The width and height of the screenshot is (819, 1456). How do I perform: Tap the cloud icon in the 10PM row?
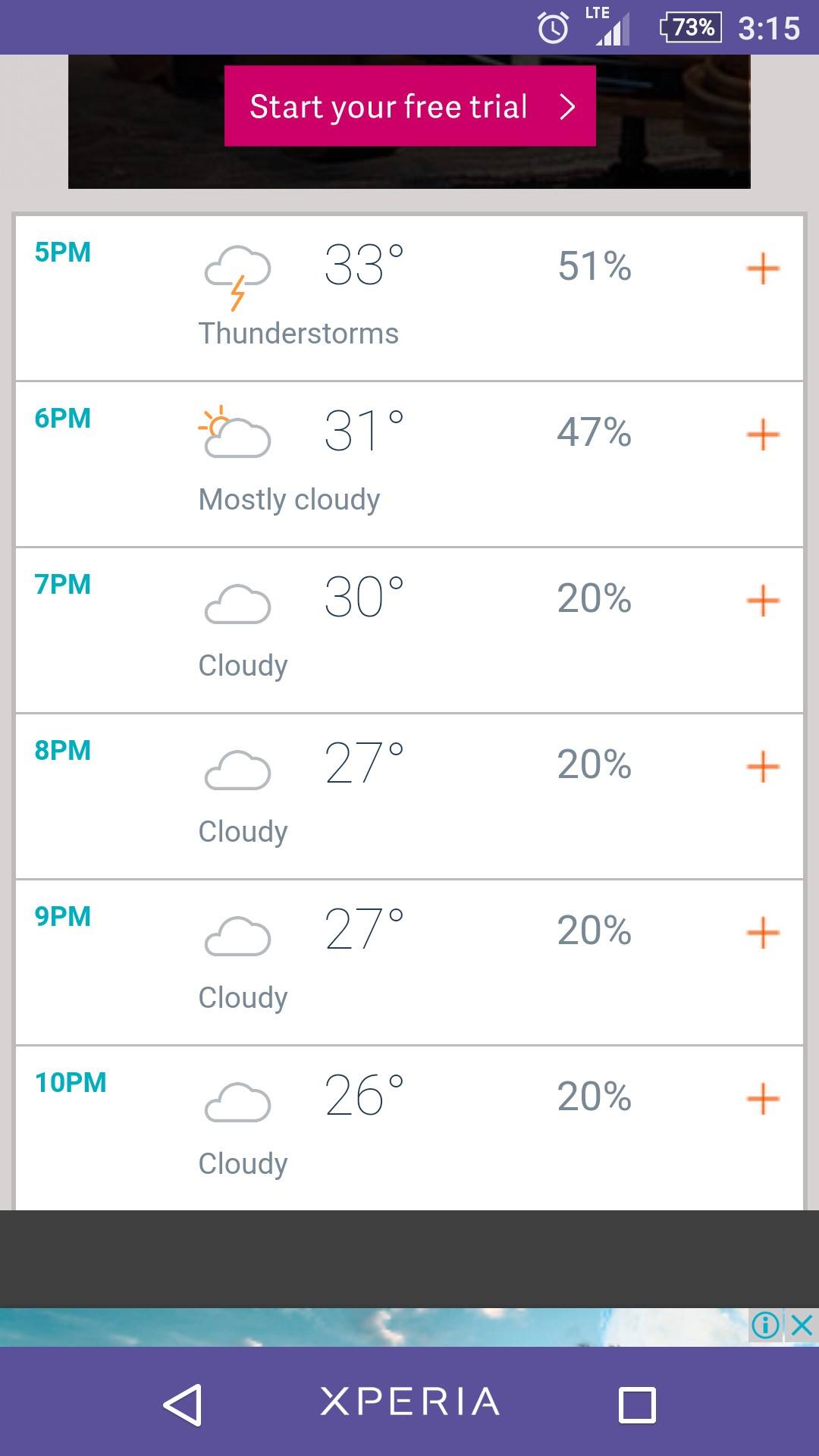pyautogui.click(x=237, y=1103)
